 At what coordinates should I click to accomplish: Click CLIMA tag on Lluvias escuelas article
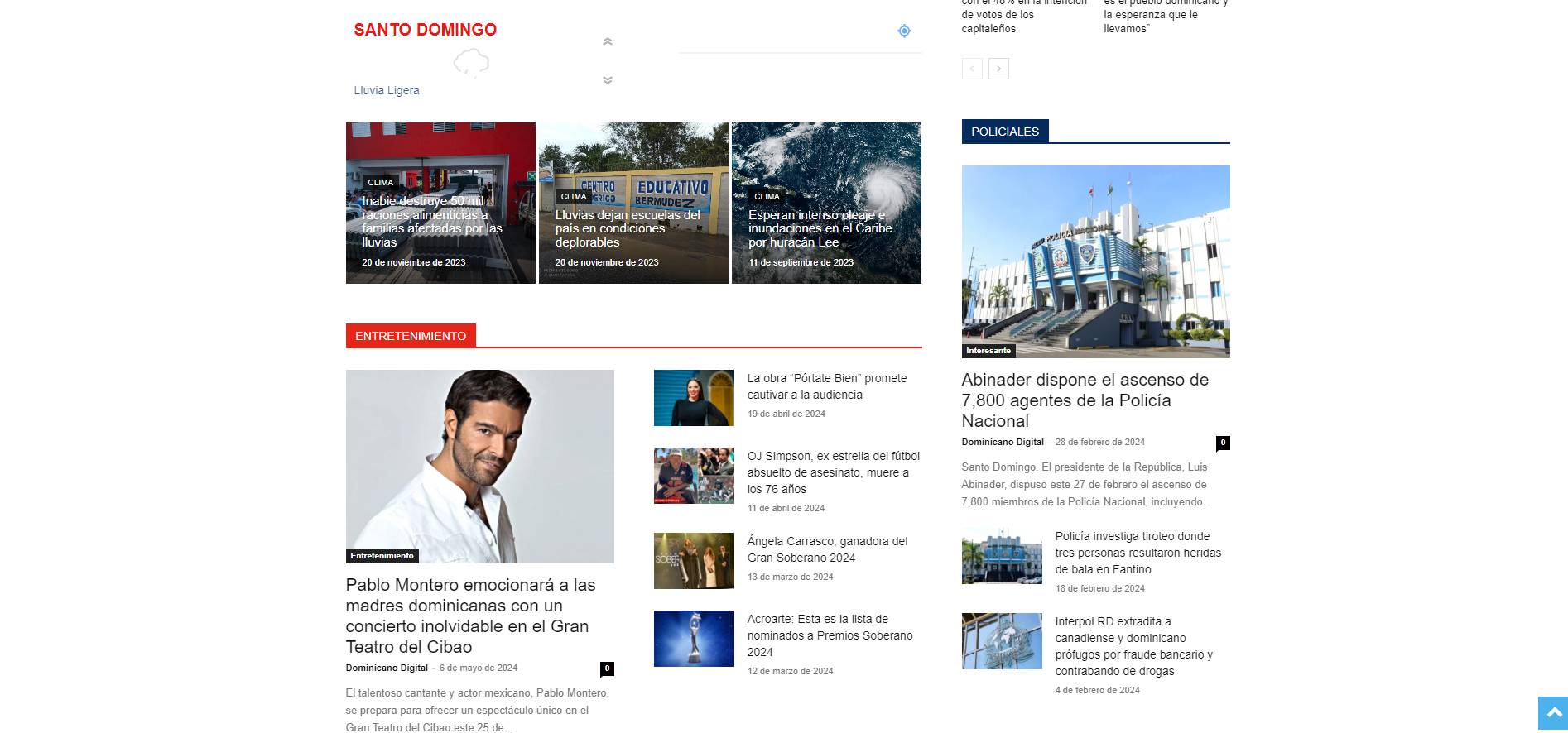(x=574, y=196)
